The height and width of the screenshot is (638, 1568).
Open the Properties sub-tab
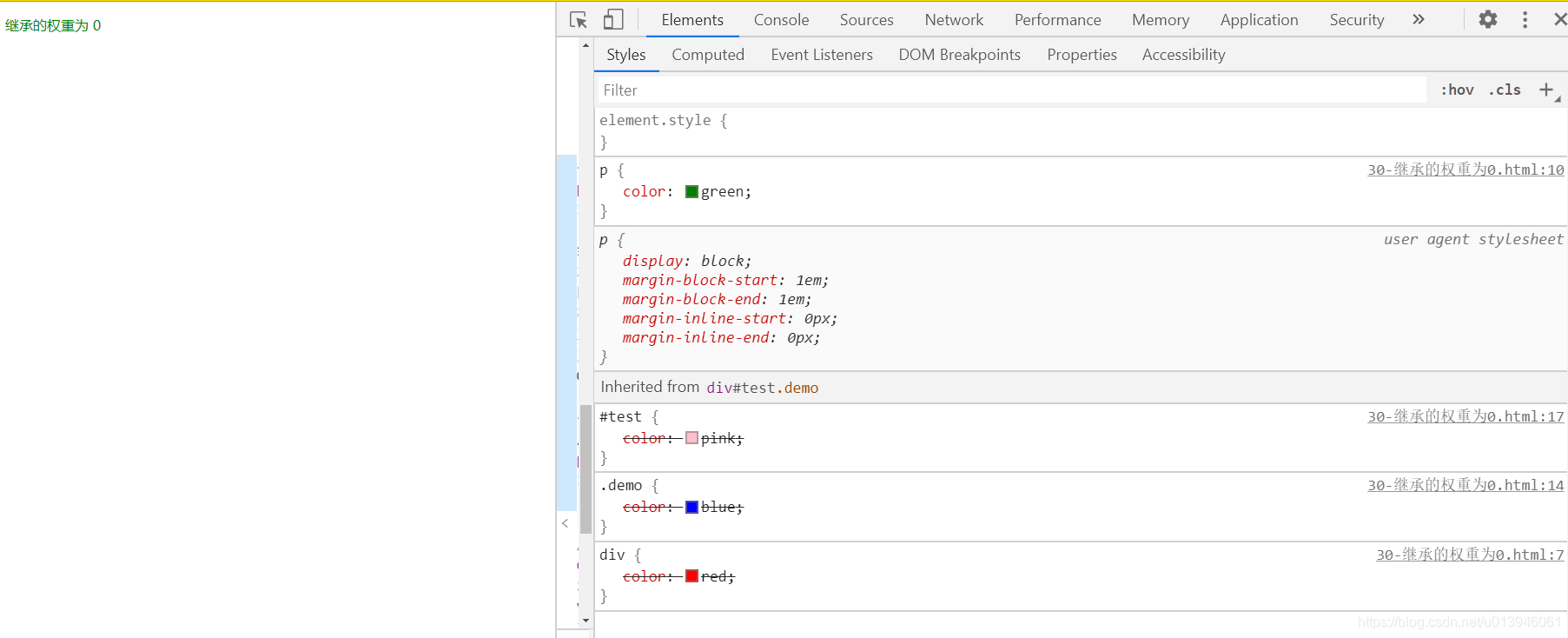(x=1082, y=55)
